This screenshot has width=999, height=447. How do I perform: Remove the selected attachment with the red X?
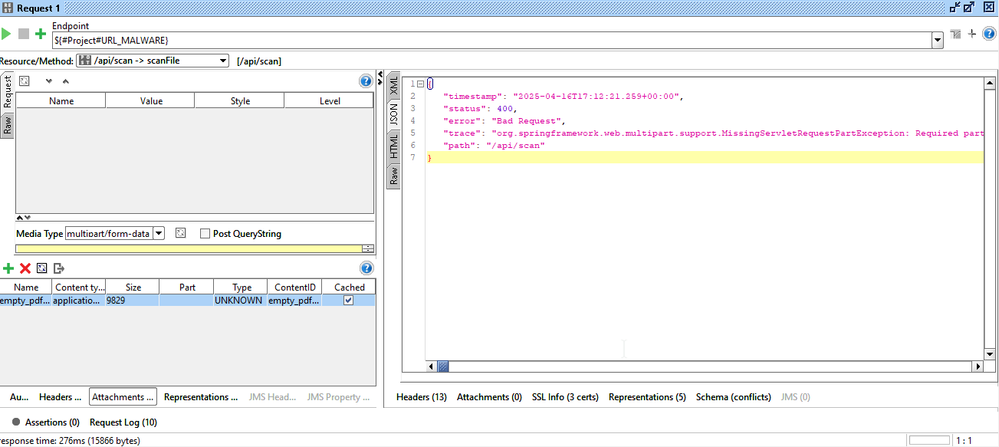[x=25, y=268]
